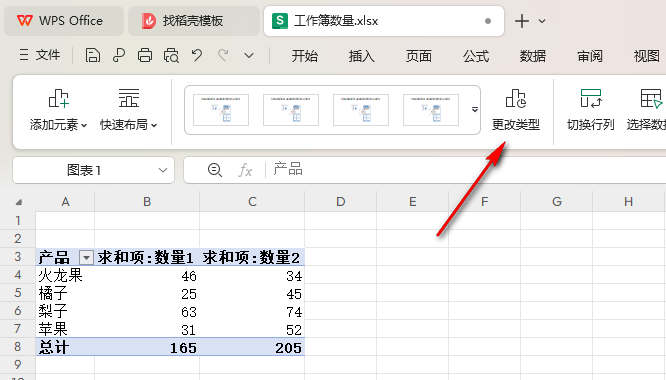
Task: Click the 梨子 cell
Action: (x=65, y=311)
